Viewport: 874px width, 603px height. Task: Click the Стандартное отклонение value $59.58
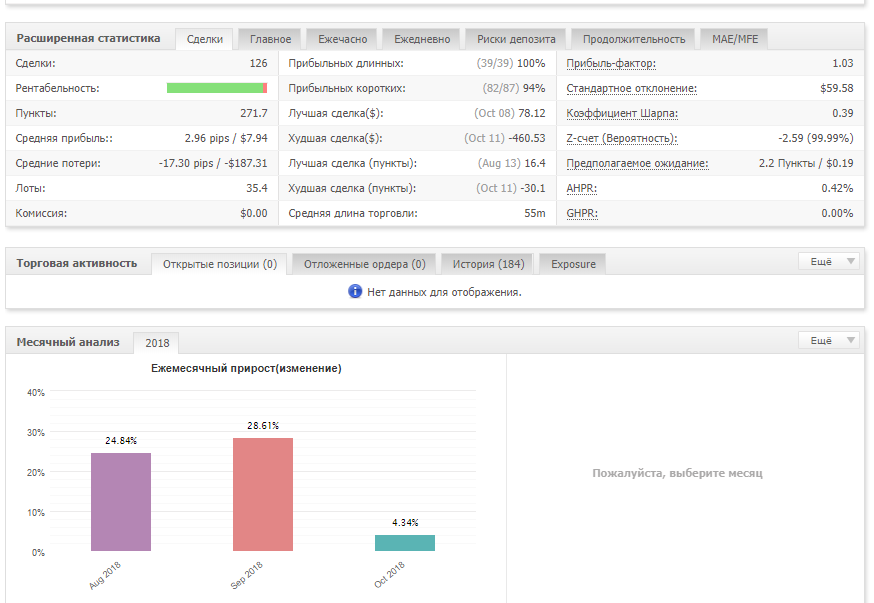coord(836,88)
